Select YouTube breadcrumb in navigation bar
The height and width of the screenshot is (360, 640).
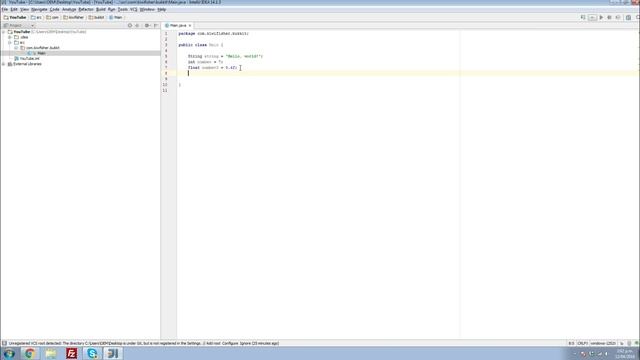pos(15,18)
